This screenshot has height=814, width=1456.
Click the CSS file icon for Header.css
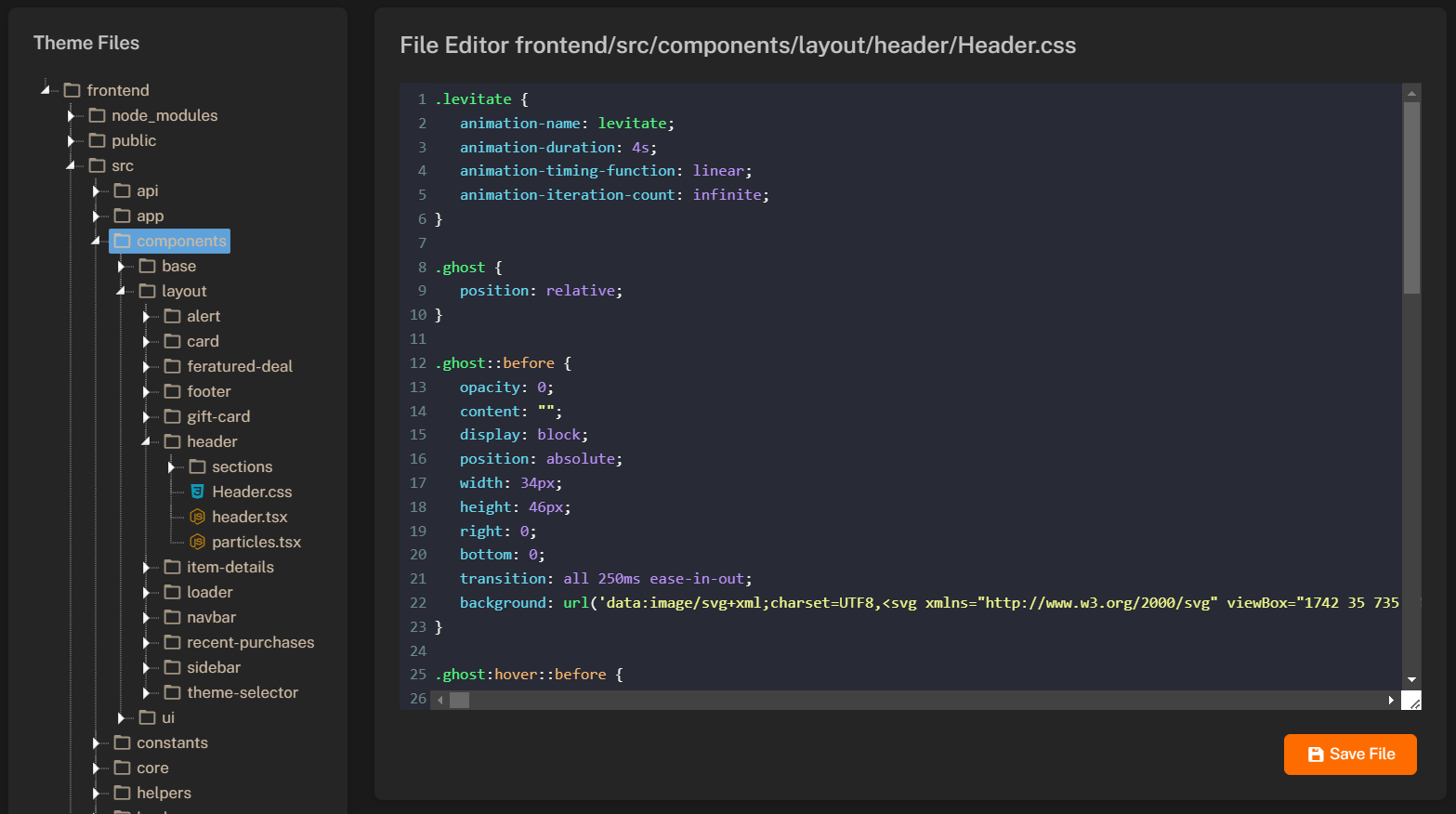coord(197,492)
